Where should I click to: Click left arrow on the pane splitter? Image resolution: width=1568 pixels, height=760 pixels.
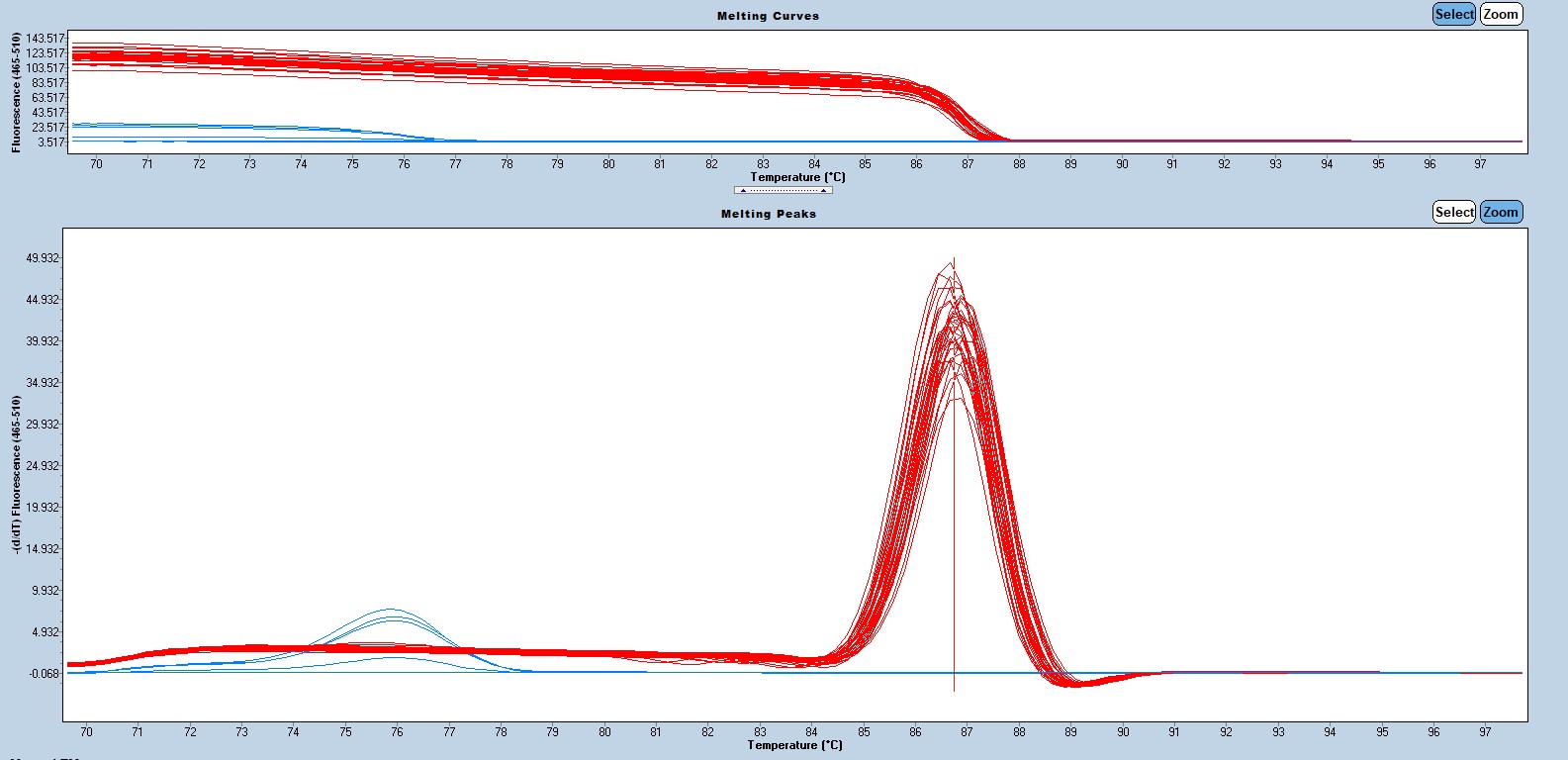[x=743, y=190]
